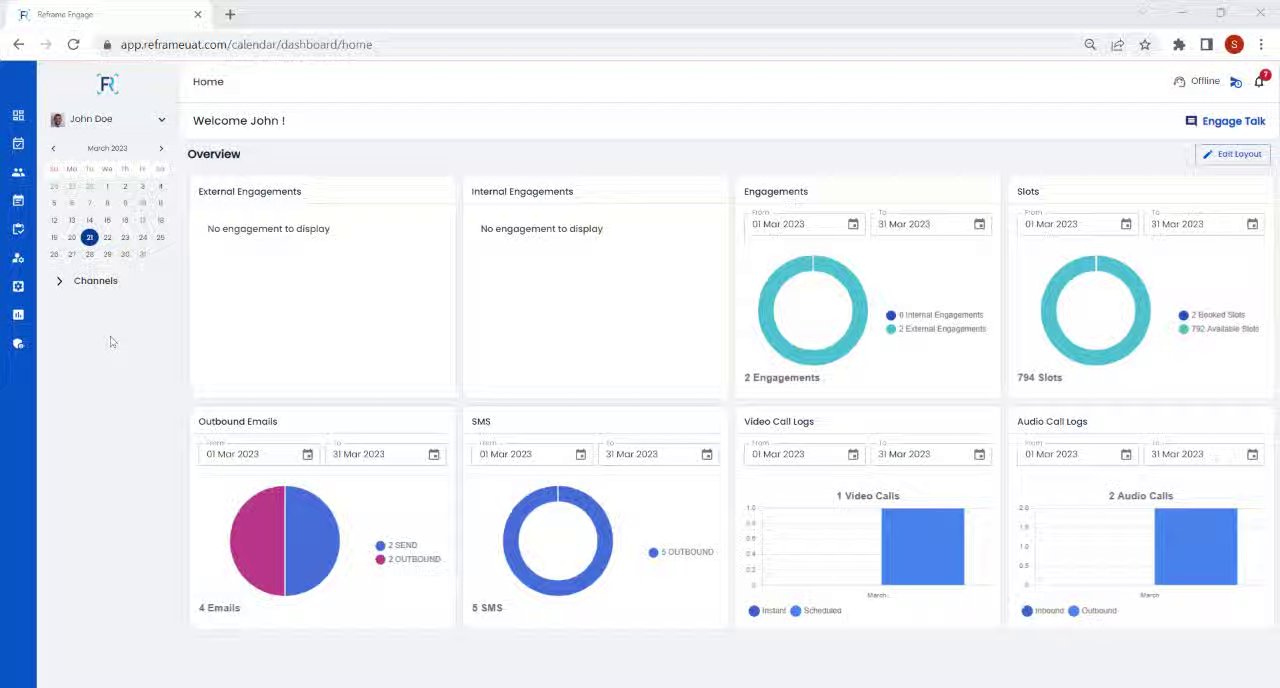Open Audio Call Logs To calendar icon
Screen dimensions: 1280x688
click(1252, 454)
